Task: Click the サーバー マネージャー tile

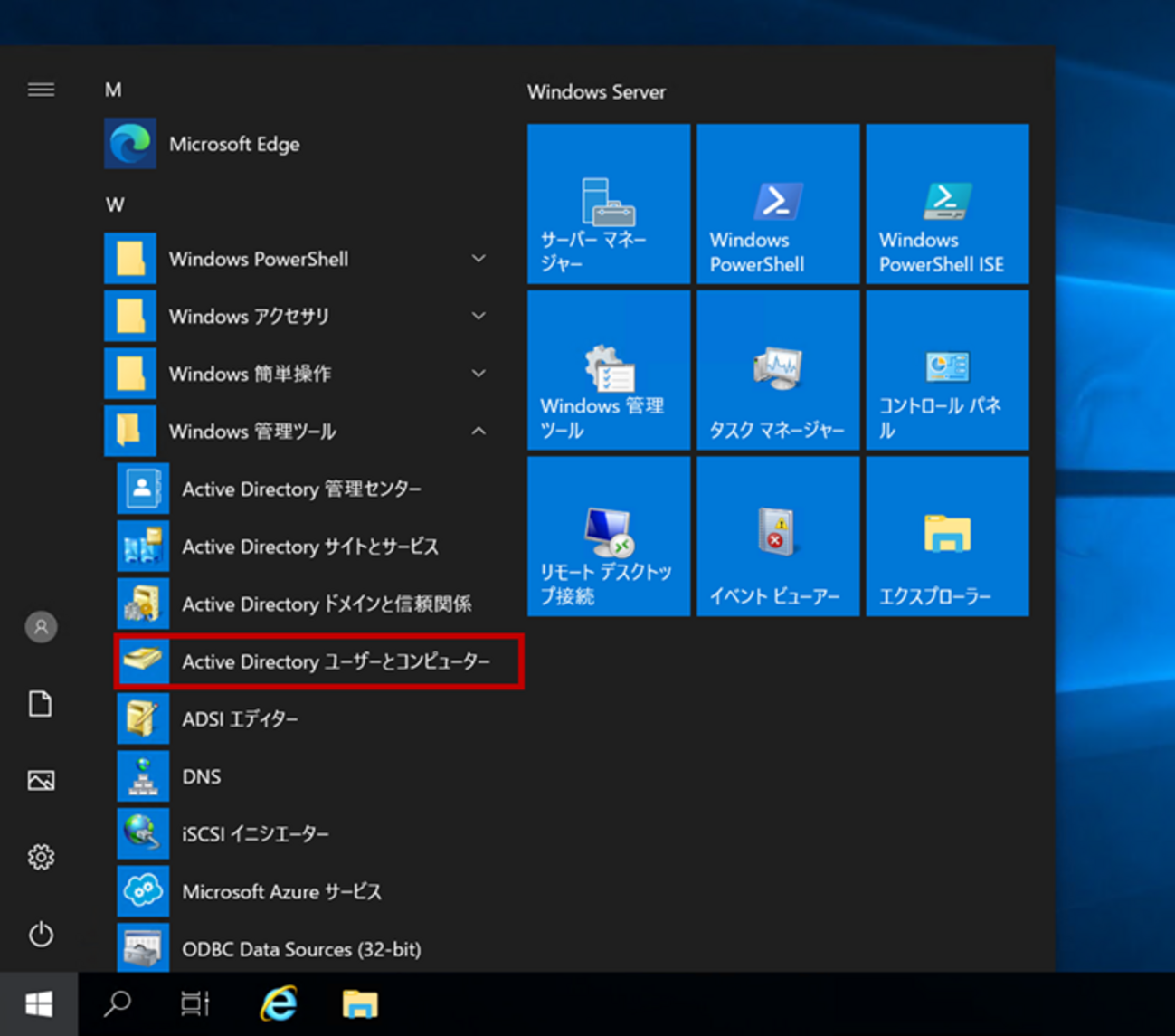Action: pyautogui.click(x=609, y=204)
